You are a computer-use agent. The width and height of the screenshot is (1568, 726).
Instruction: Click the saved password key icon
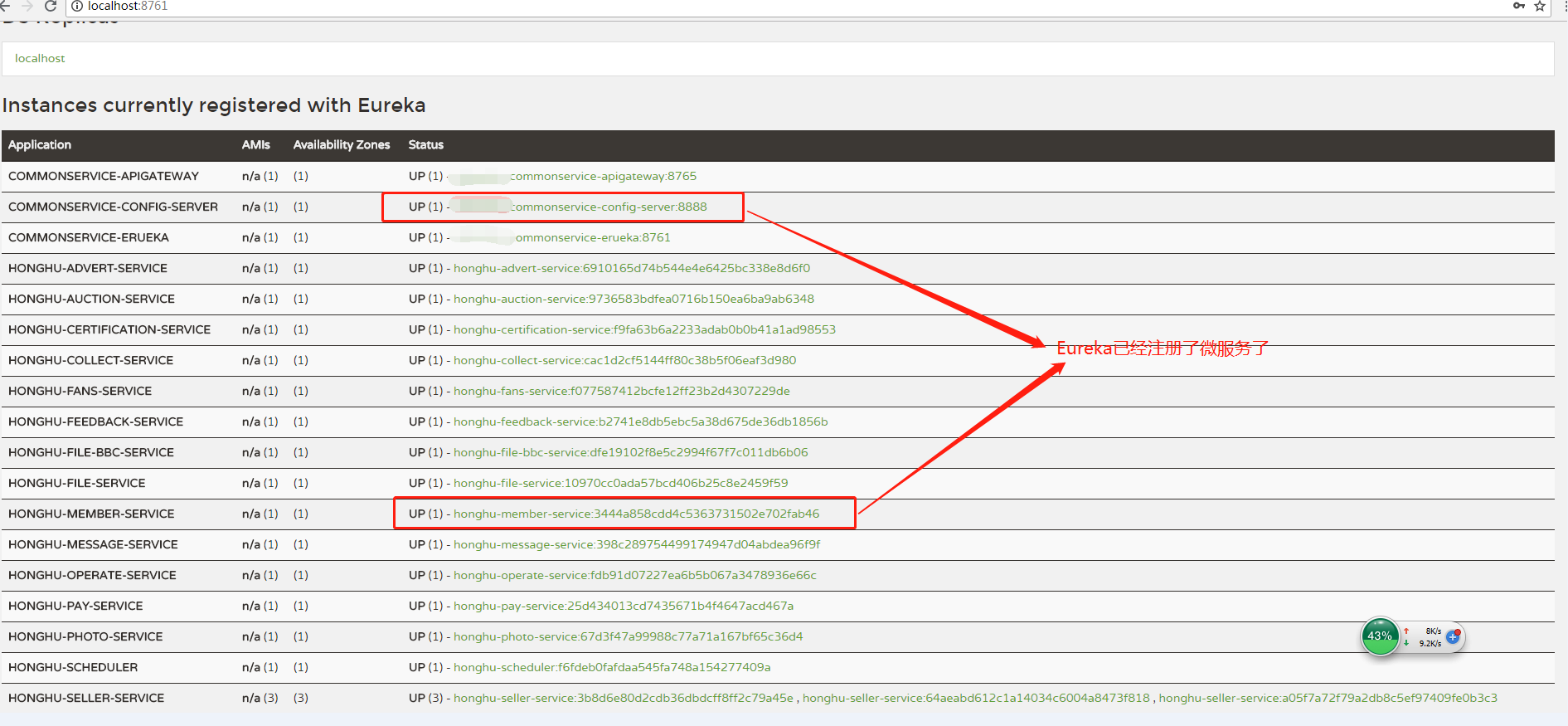(x=1518, y=6)
